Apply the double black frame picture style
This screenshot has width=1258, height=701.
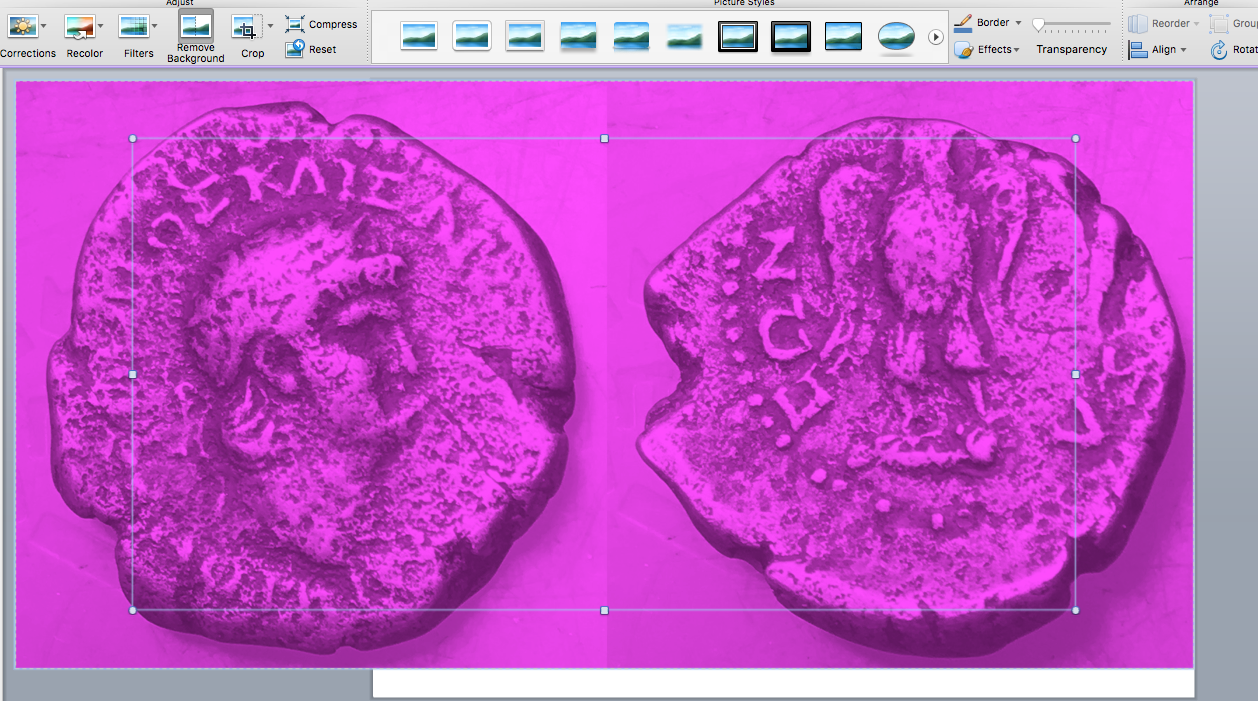[x=738, y=37]
